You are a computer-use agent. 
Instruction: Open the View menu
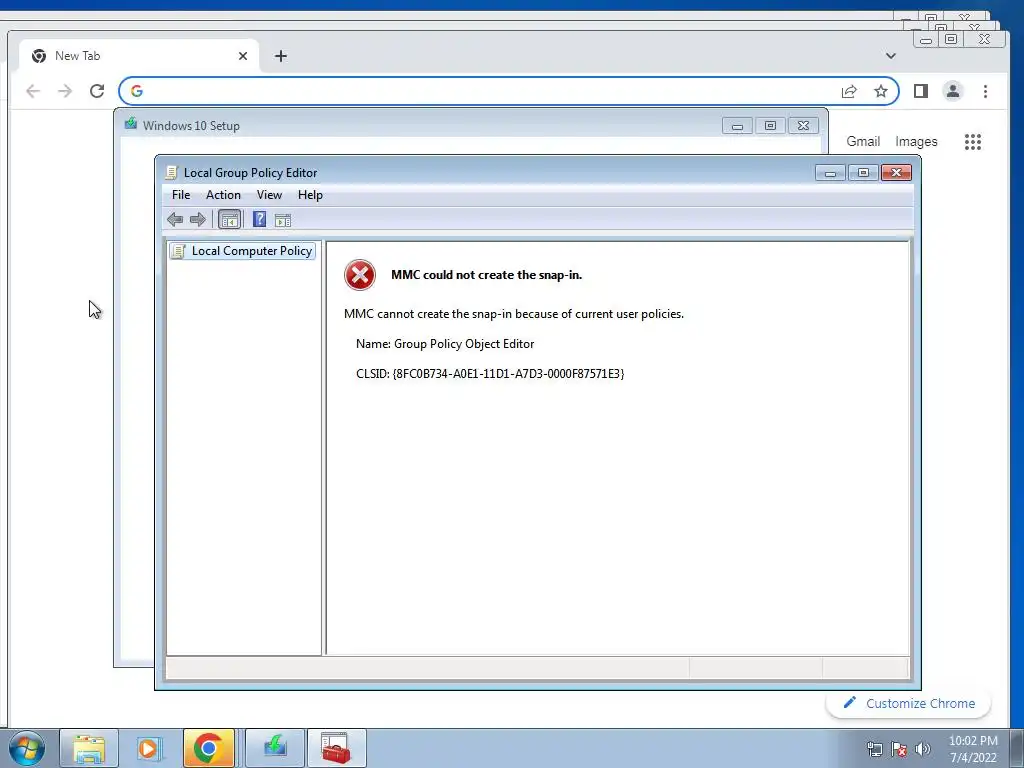(x=269, y=195)
